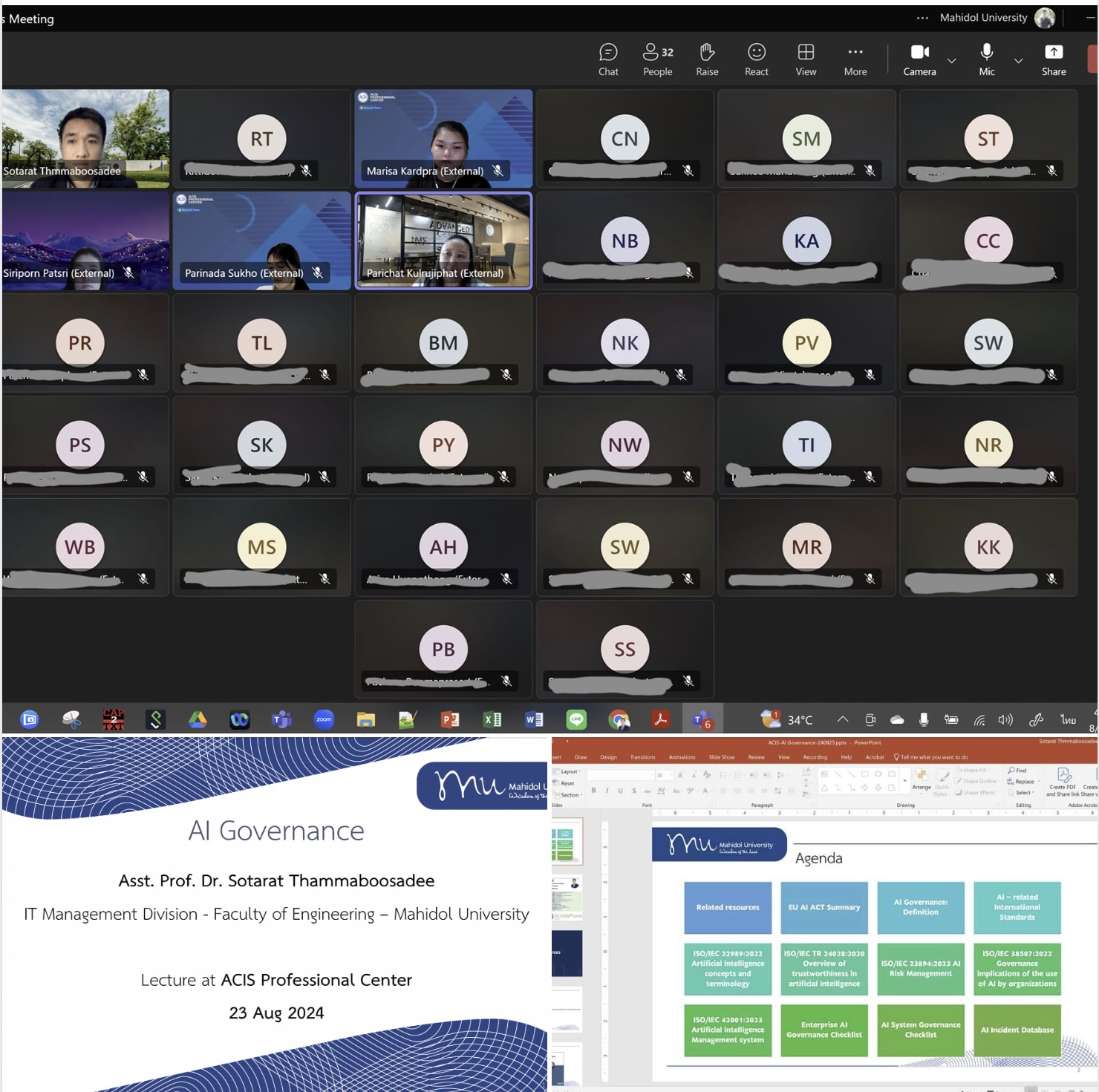Expand the Mic options chevron
The image size is (1099, 1092).
click(1018, 61)
